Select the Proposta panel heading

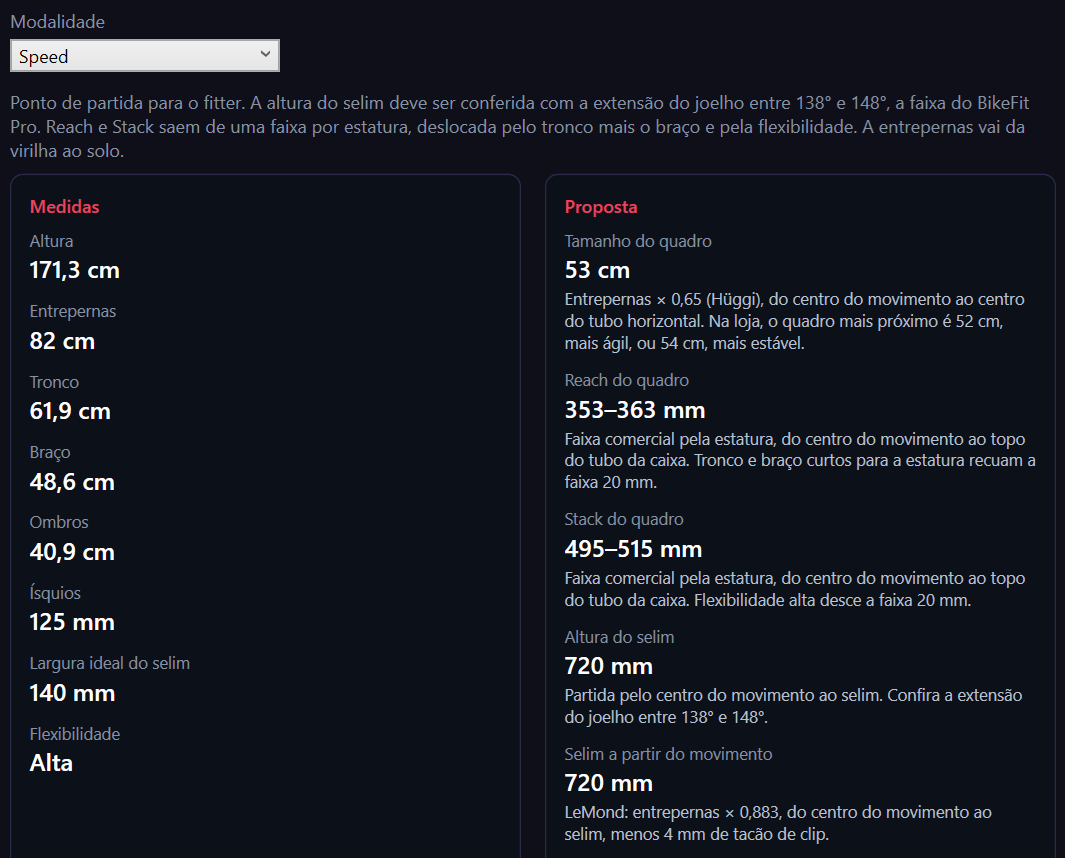pyautogui.click(x=601, y=207)
